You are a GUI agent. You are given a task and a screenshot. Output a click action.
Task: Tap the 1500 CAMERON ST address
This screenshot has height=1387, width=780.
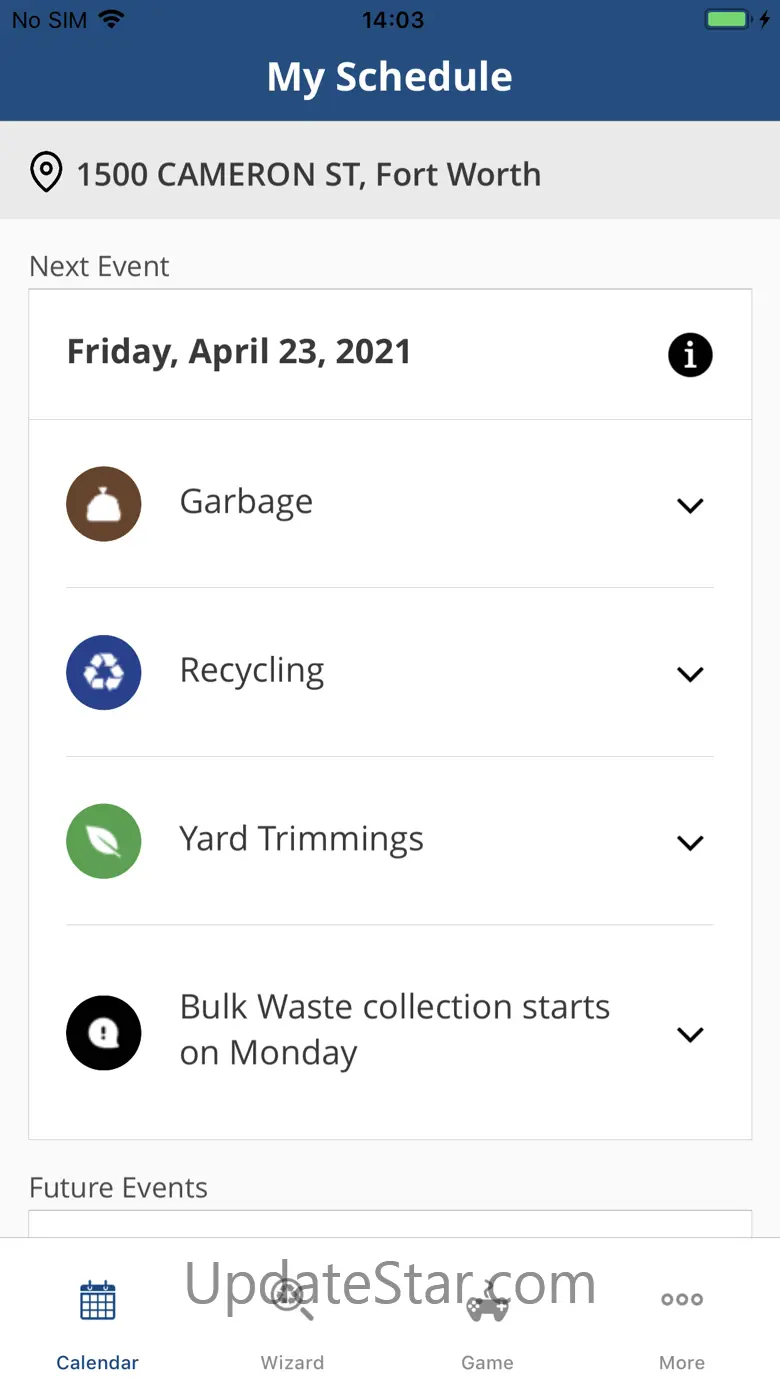tap(309, 175)
